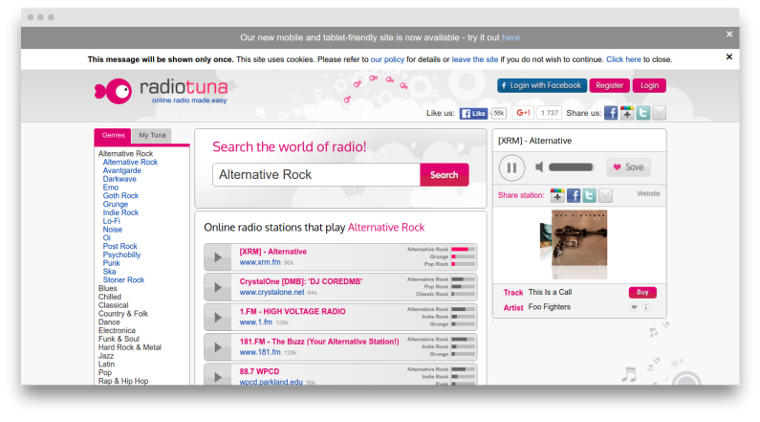Expand the Jazz genre
This screenshot has width=760, height=422.
point(106,356)
